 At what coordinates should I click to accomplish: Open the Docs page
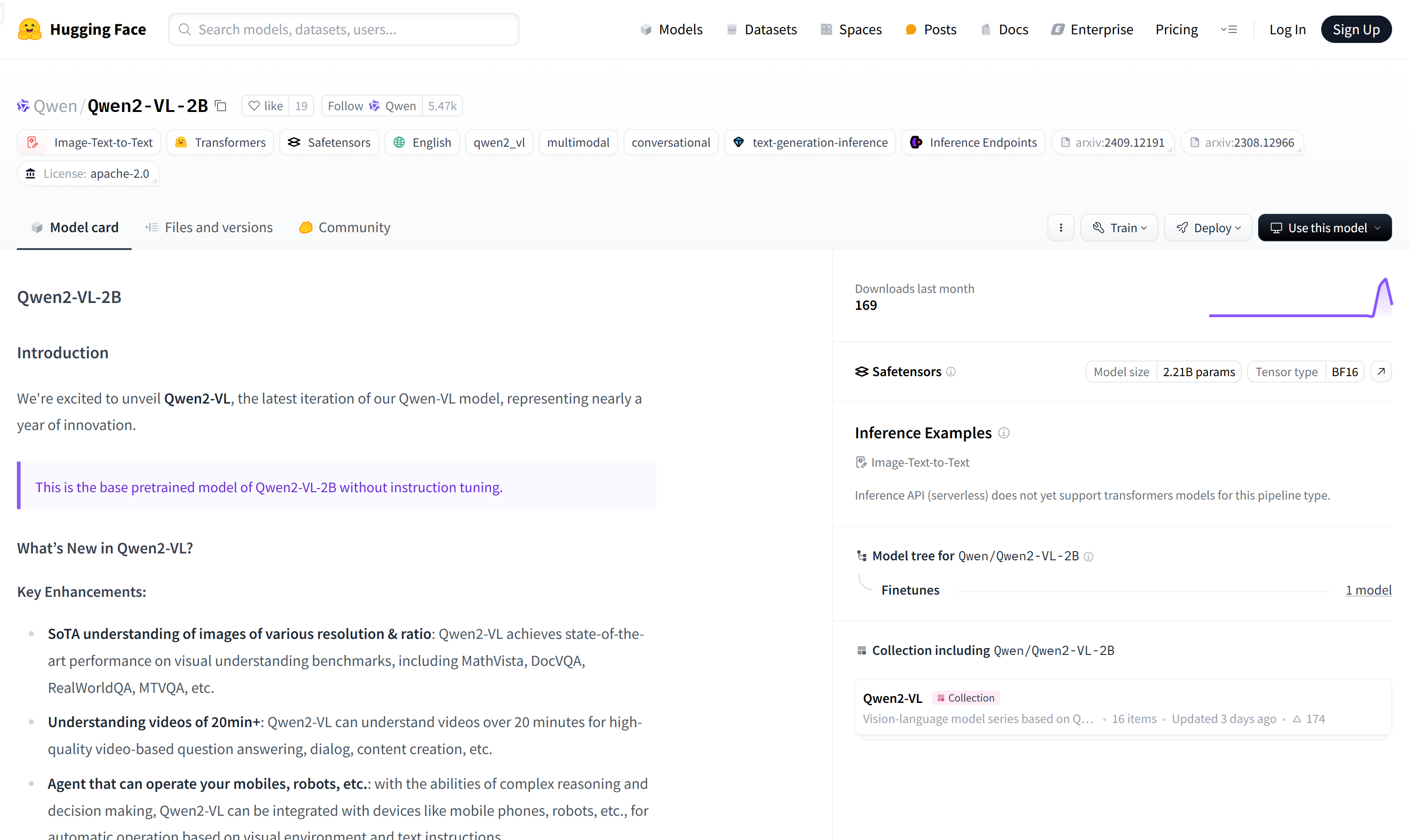pyautogui.click(x=1004, y=29)
